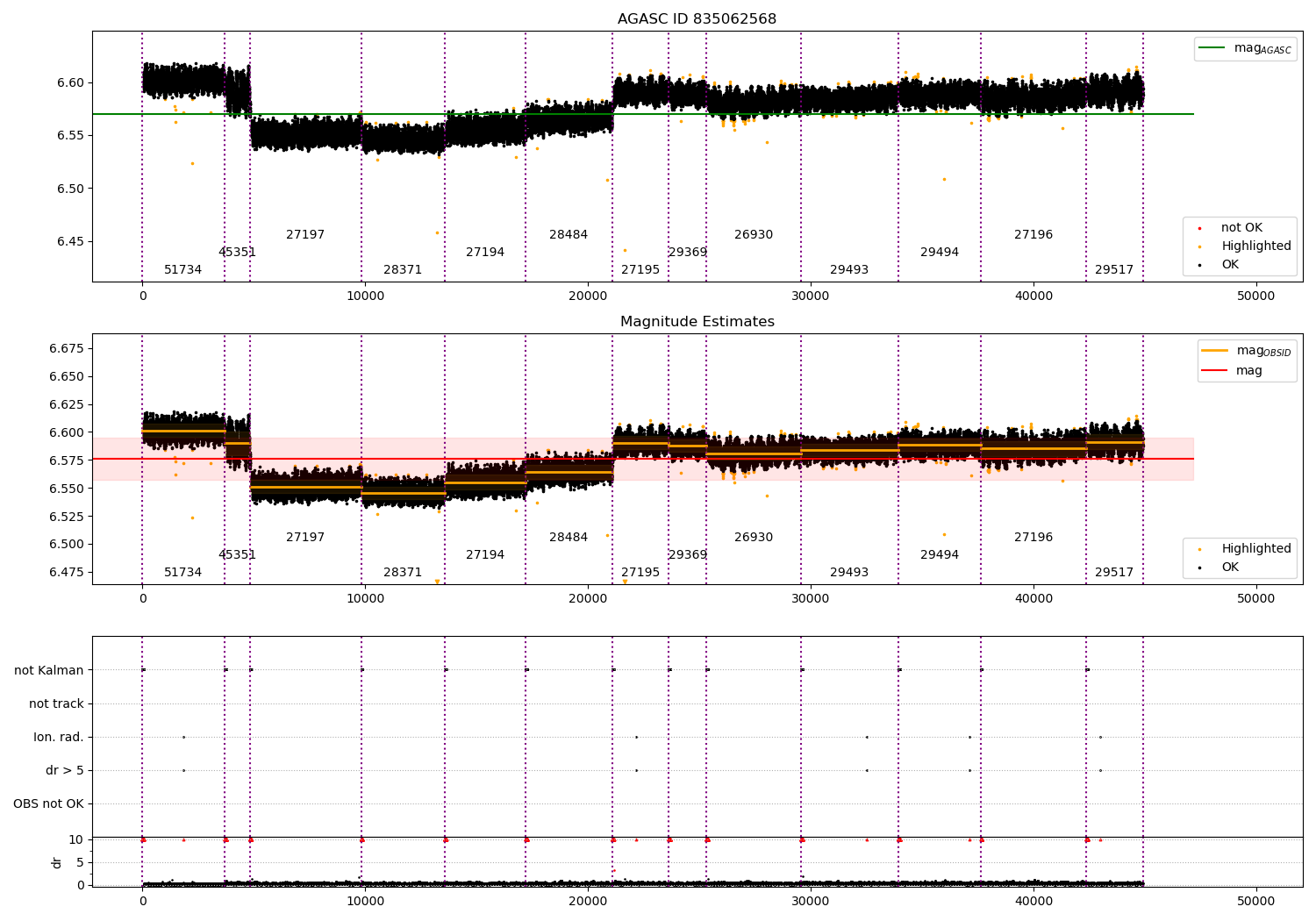This screenshot has height=921, width=1316.
Task: Click the 6.650 y-axis tick in middle panel
Action: tap(67, 376)
